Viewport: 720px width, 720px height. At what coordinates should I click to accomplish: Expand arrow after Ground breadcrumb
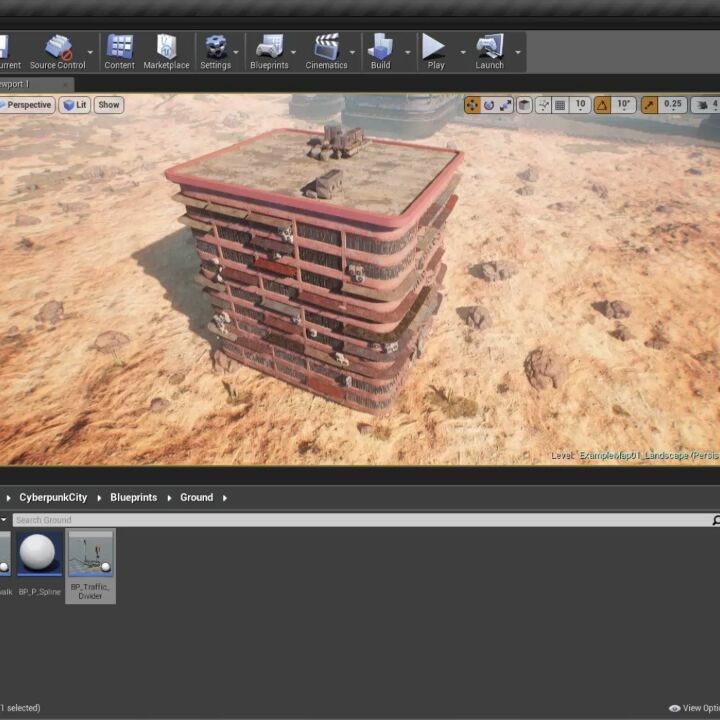(x=225, y=498)
